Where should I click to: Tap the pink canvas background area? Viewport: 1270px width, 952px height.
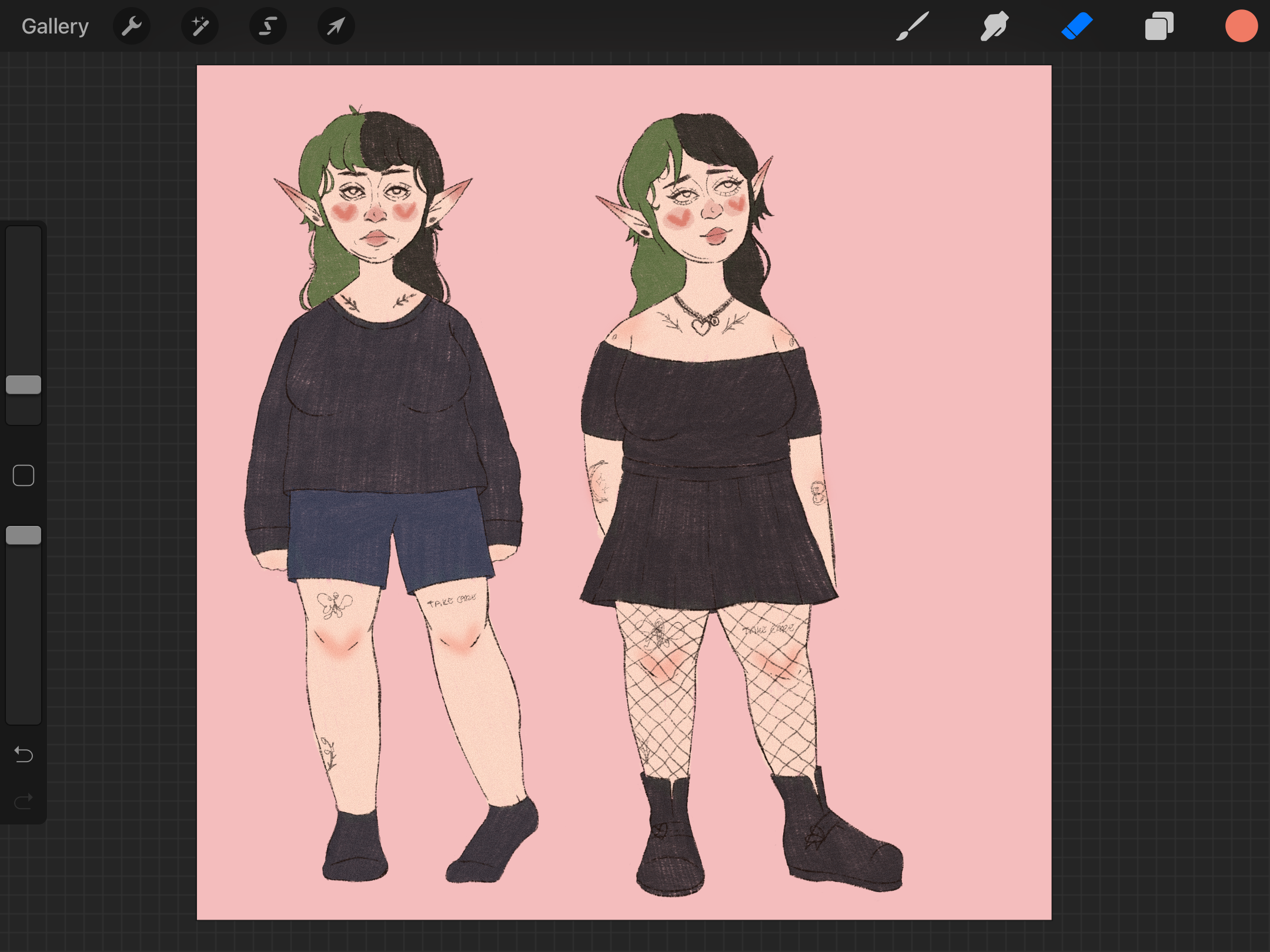tap(941, 411)
